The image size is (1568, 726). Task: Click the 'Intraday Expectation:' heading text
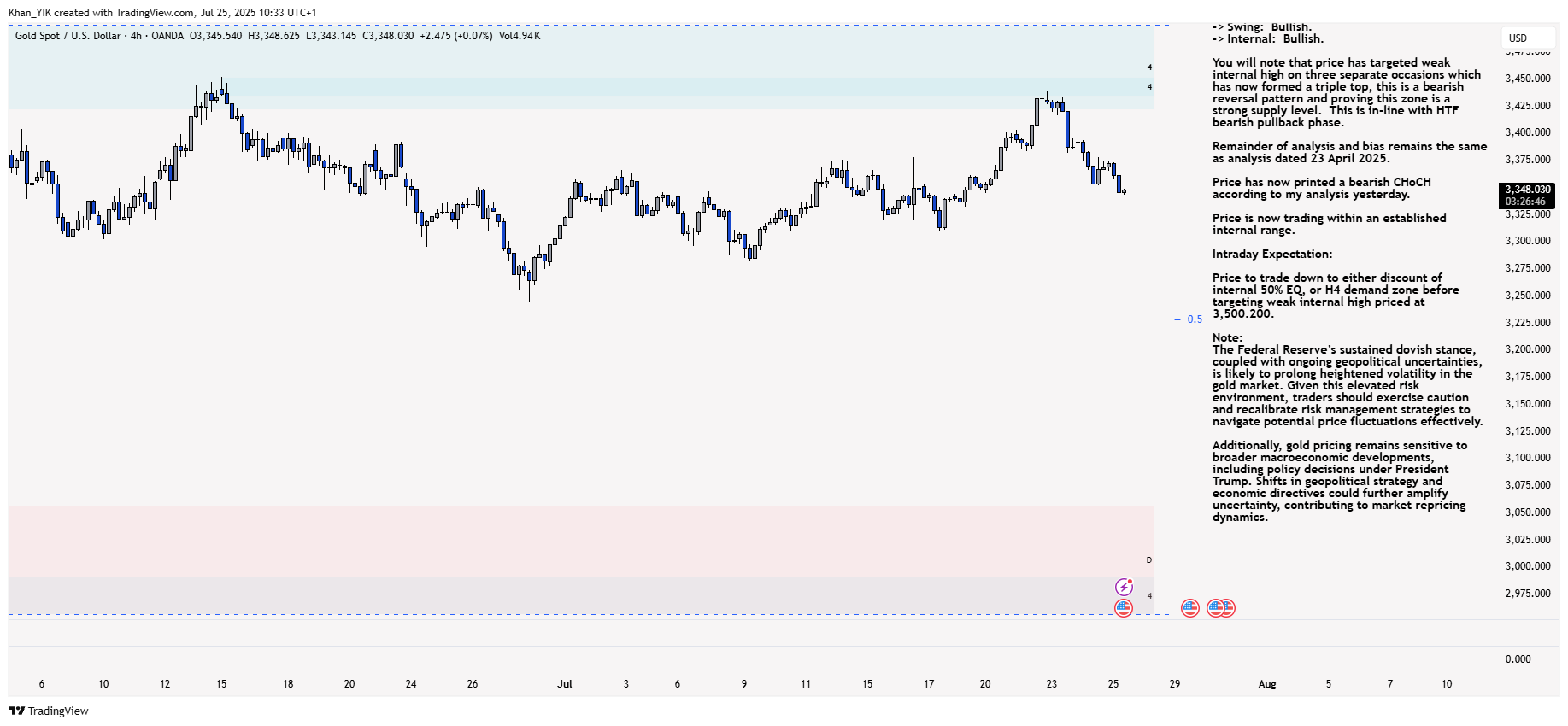click(x=1272, y=254)
